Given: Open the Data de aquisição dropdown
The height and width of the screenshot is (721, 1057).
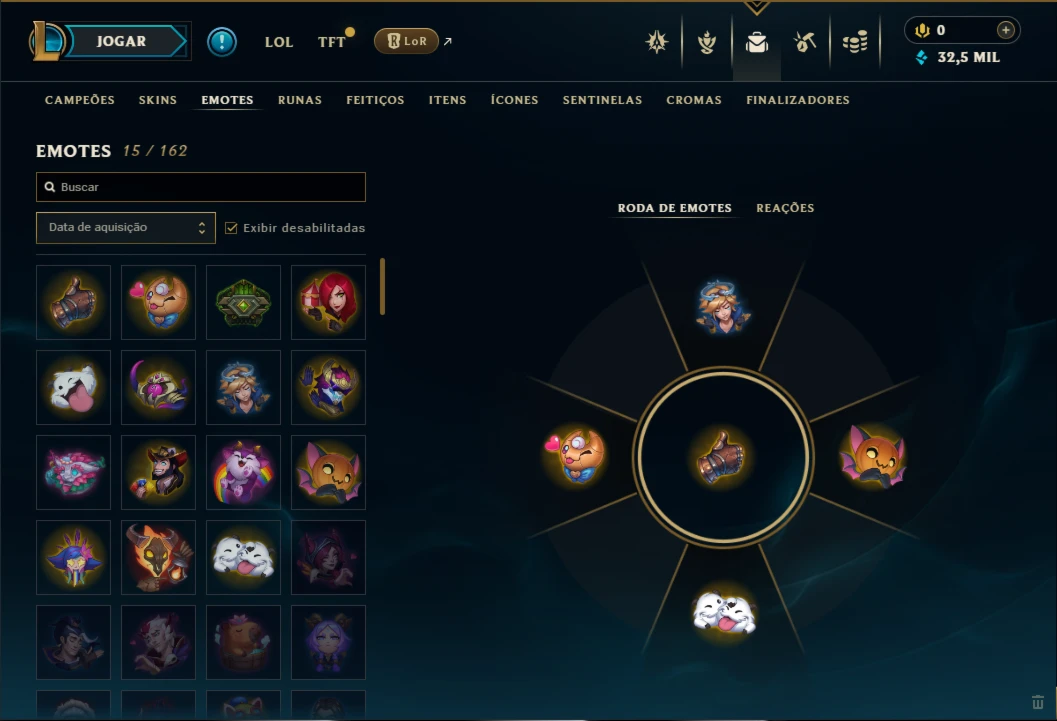Looking at the screenshot, I should pyautogui.click(x=126, y=228).
